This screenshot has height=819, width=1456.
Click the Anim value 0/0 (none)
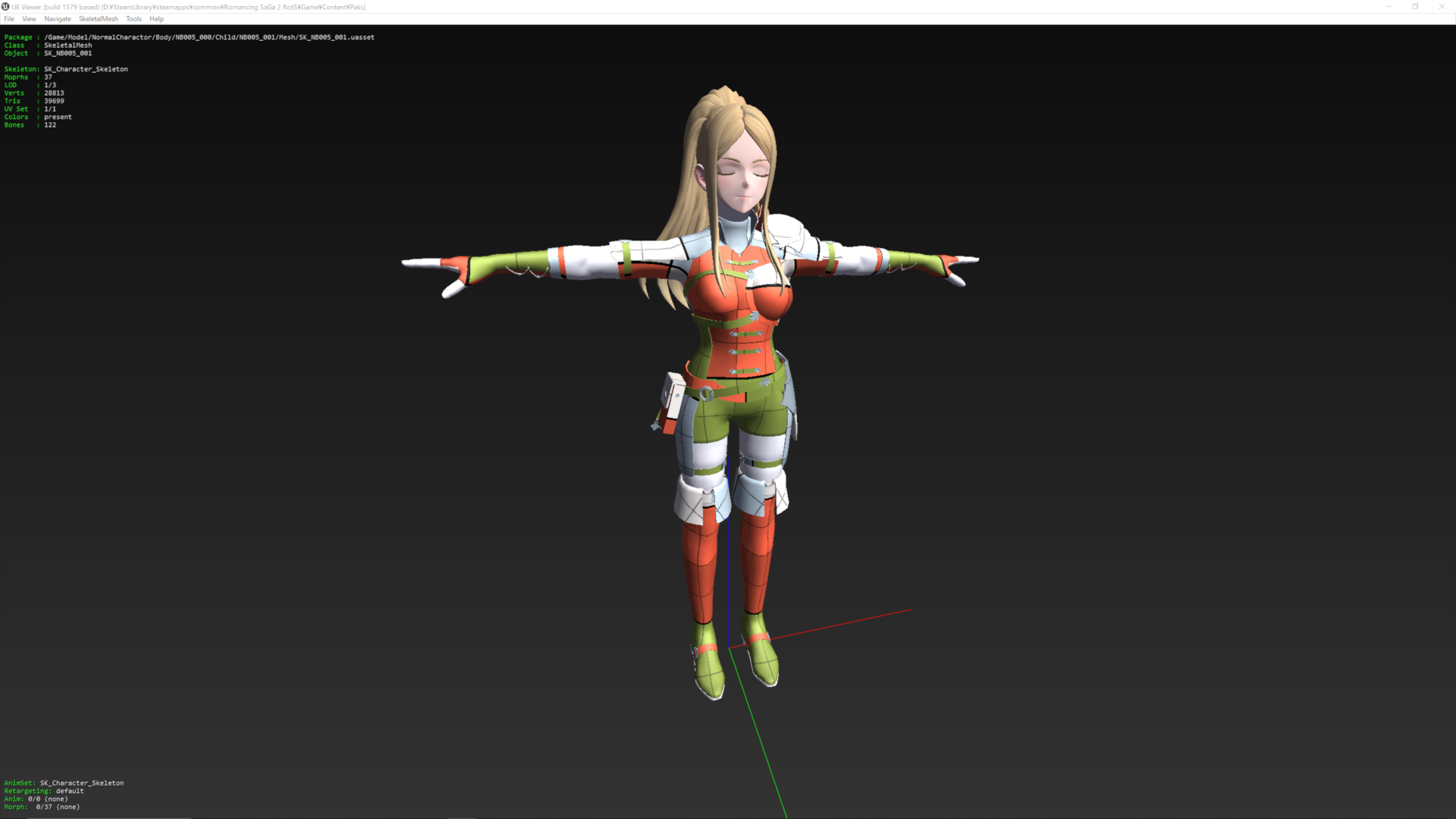[x=48, y=799]
